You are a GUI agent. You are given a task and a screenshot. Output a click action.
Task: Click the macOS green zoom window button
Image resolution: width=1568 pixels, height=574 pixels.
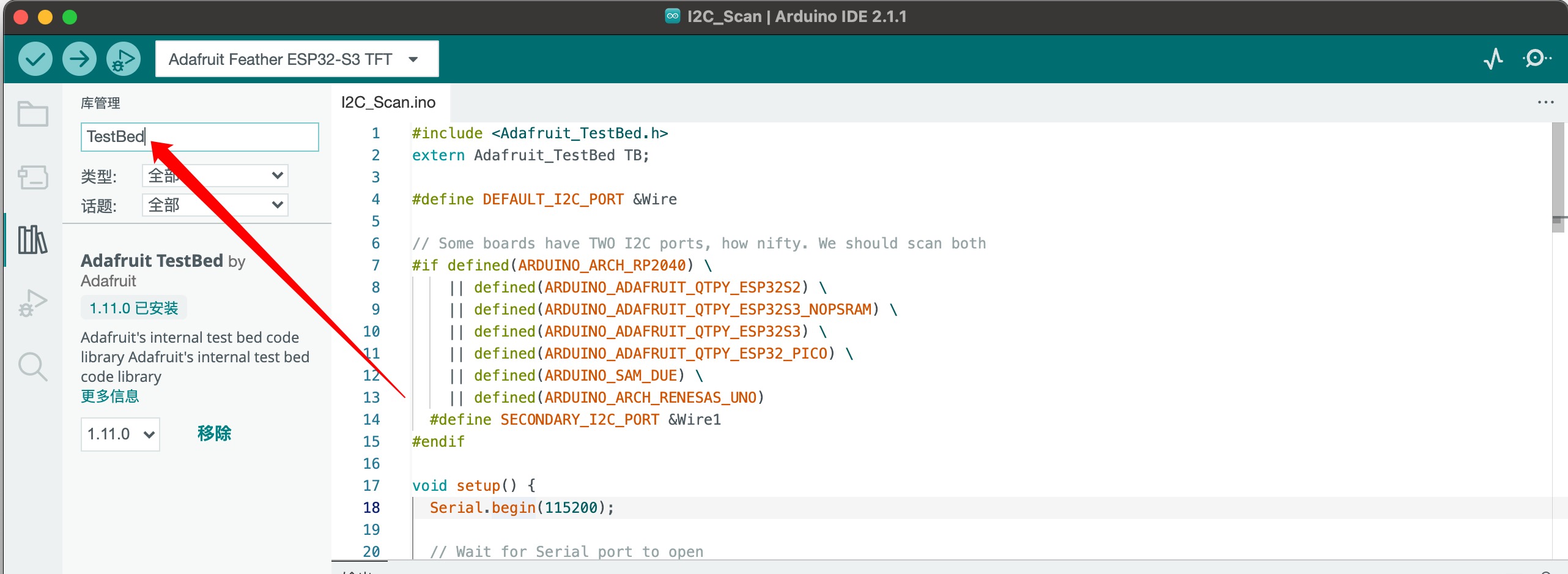click(x=70, y=17)
